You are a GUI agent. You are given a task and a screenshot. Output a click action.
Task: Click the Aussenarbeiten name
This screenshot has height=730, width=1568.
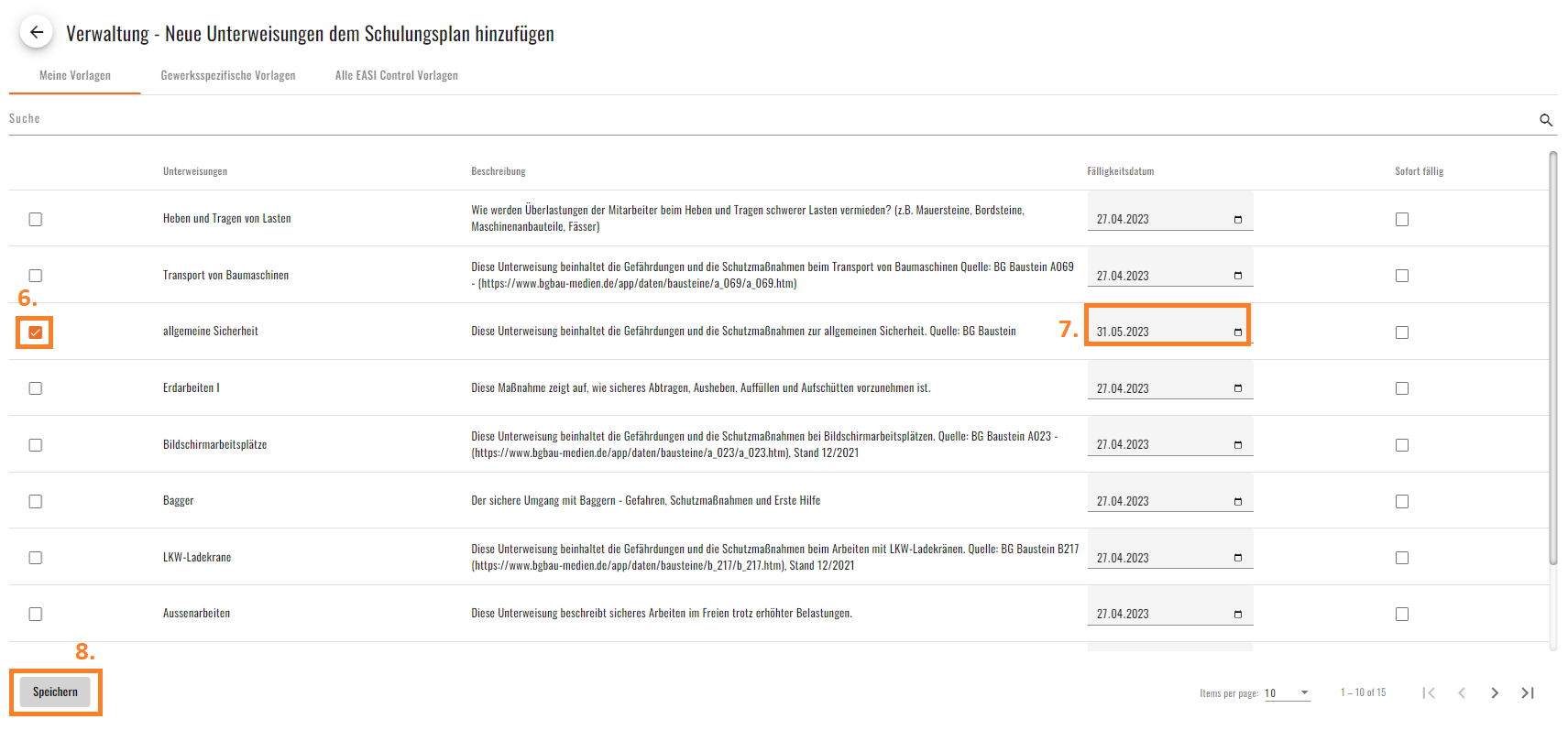coord(197,614)
